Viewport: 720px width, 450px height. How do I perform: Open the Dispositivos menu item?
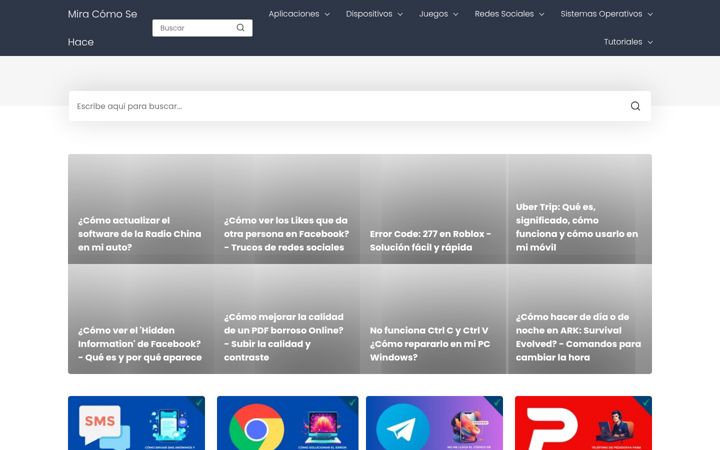(369, 14)
